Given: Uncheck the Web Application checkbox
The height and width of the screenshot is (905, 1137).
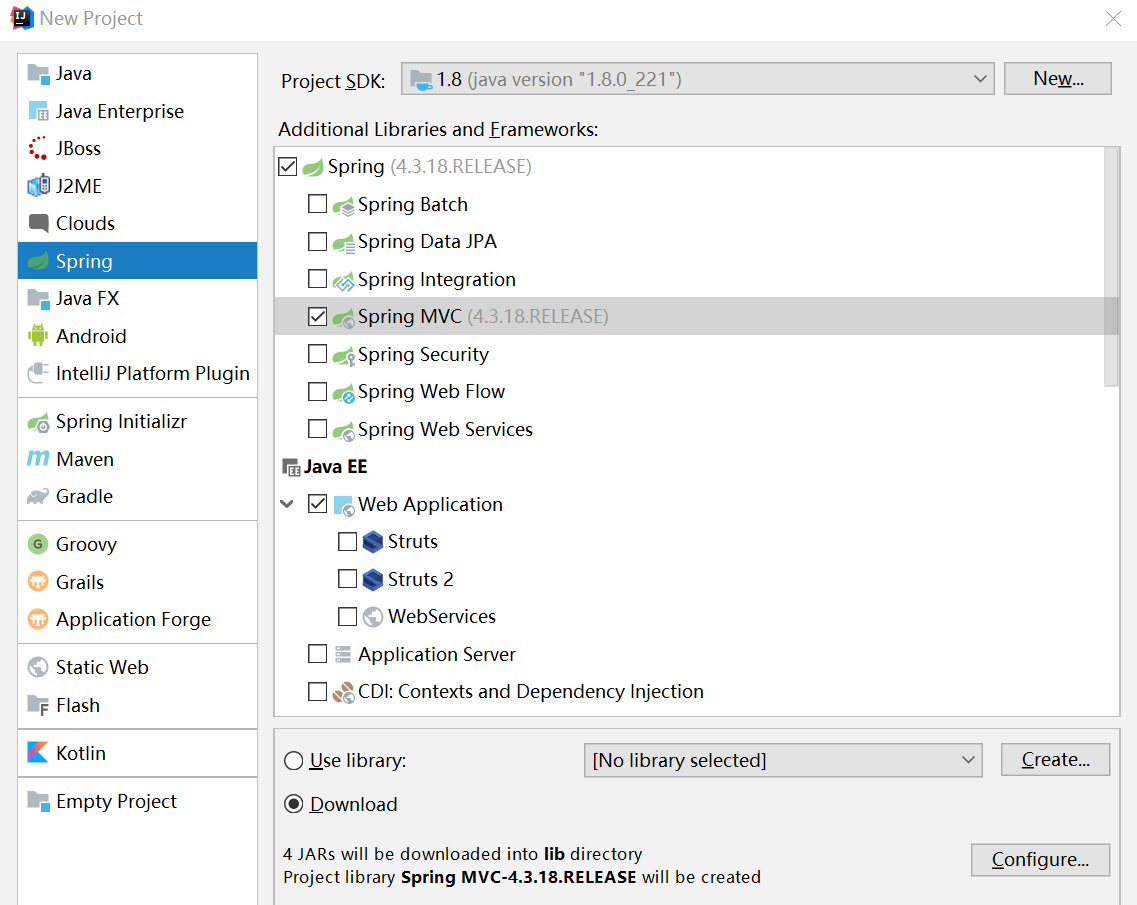Looking at the screenshot, I should (318, 504).
